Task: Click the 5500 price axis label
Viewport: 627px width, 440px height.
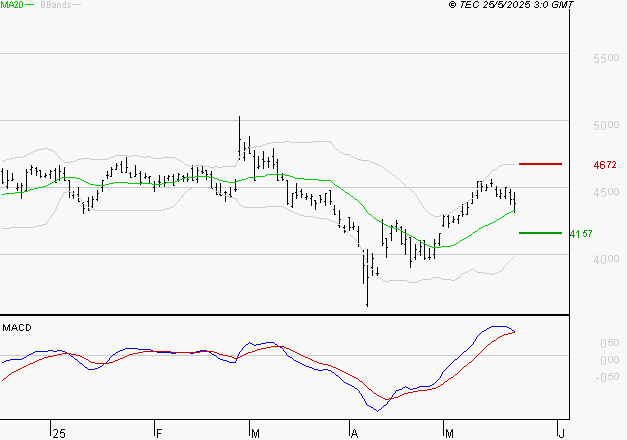Action: (x=604, y=60)
